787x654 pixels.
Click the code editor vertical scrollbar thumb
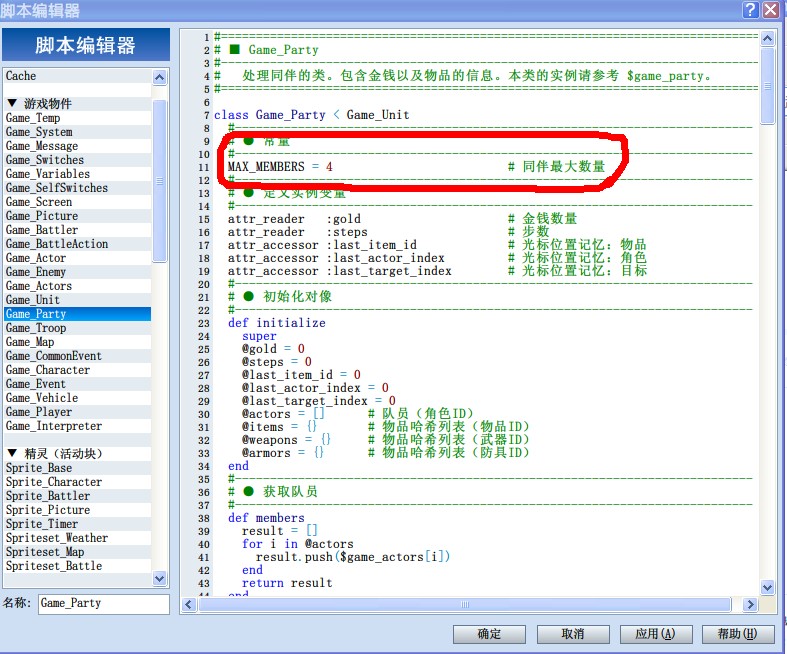tap(767, 86)
